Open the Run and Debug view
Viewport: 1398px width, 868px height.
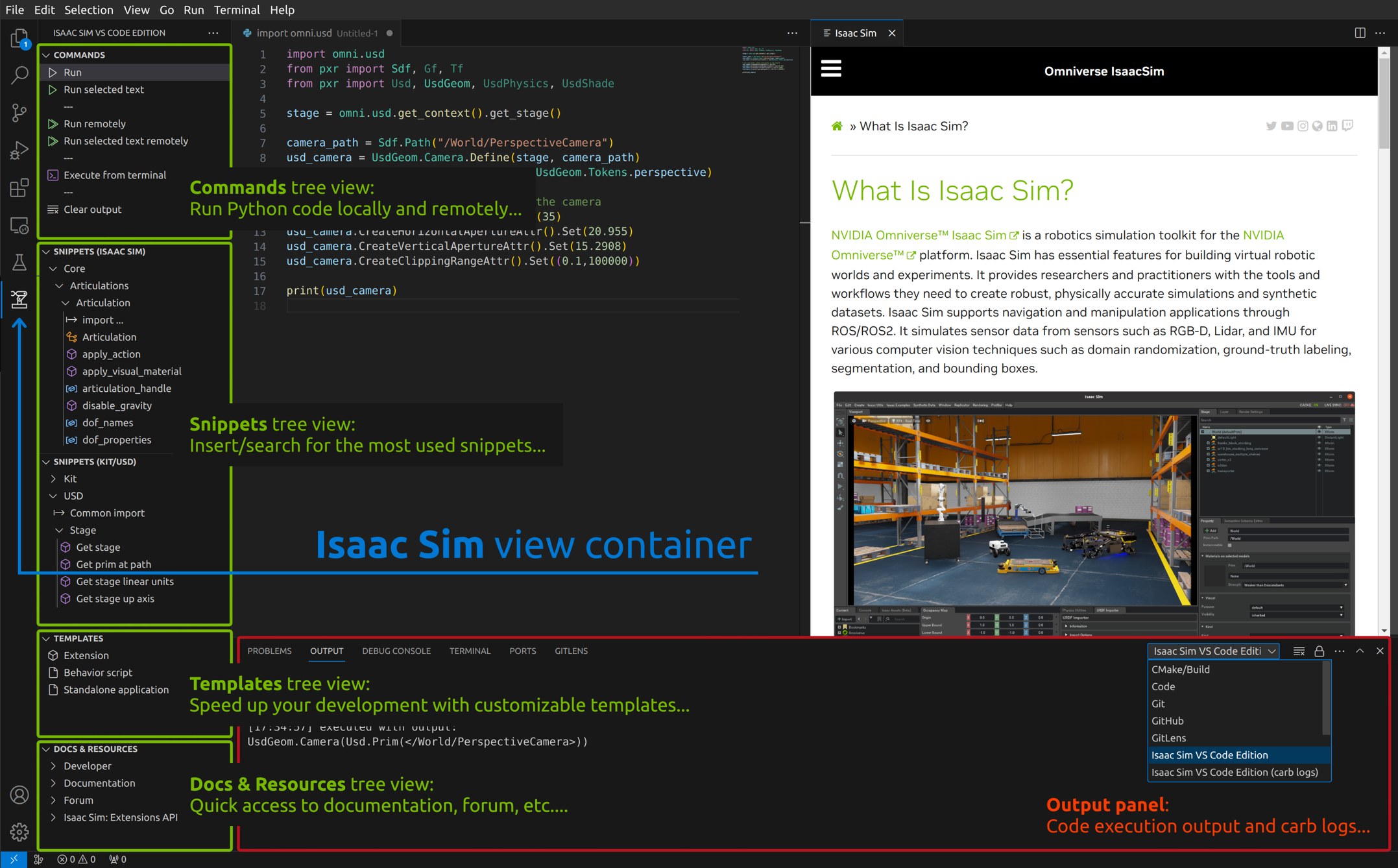pyautogui.click(x=19, y=149)
